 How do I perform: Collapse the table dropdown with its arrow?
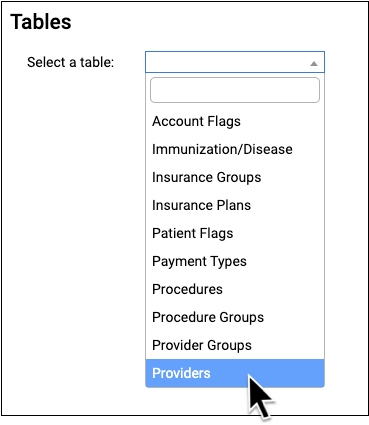313,63
